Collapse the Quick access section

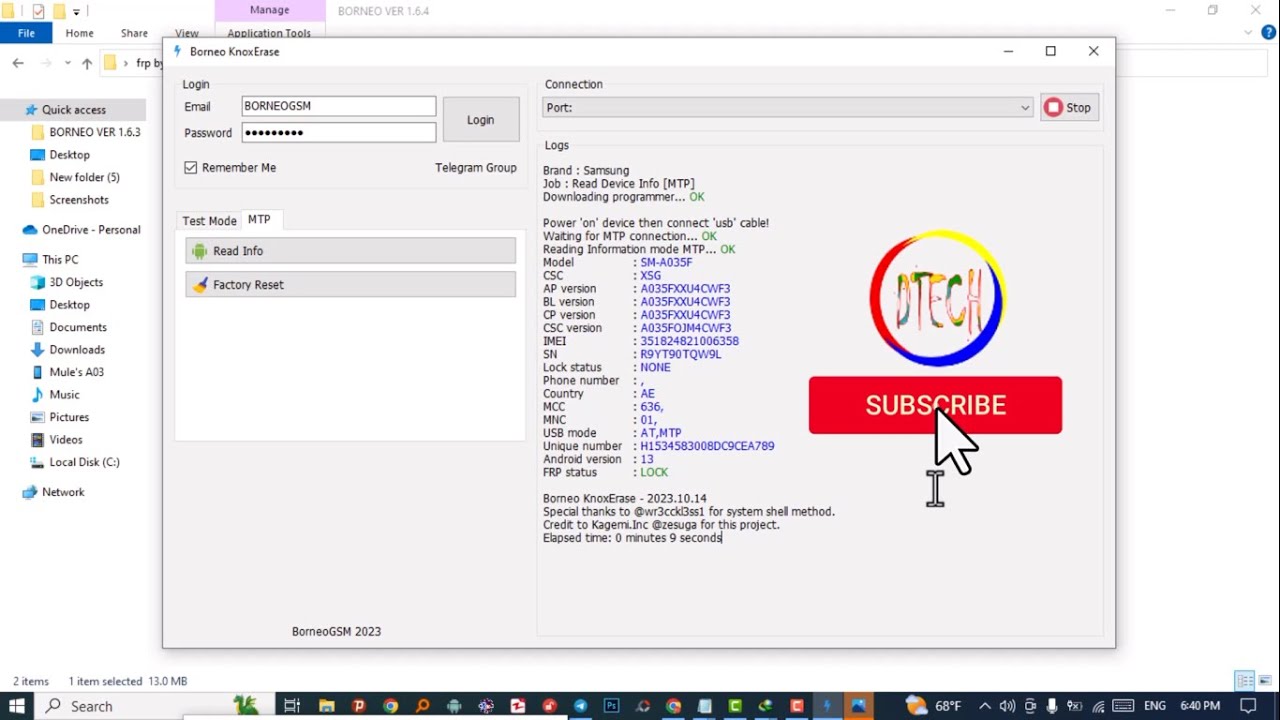tap(22, 109)
